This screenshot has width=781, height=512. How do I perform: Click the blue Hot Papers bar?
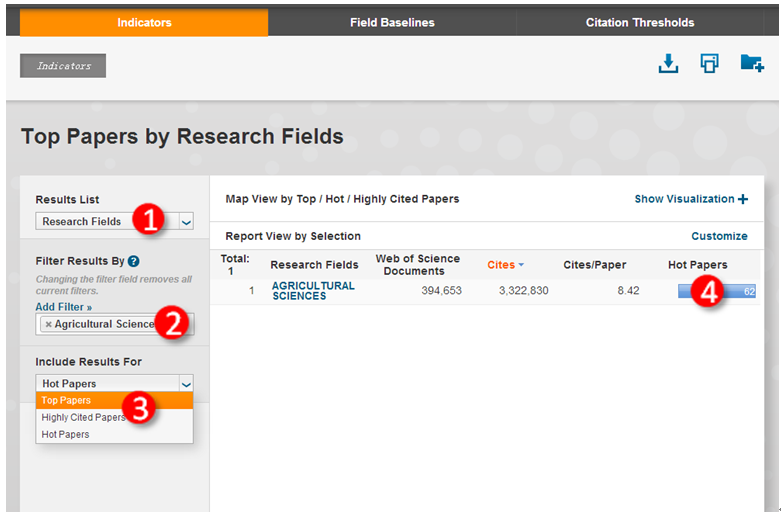(x=715, y=291)
